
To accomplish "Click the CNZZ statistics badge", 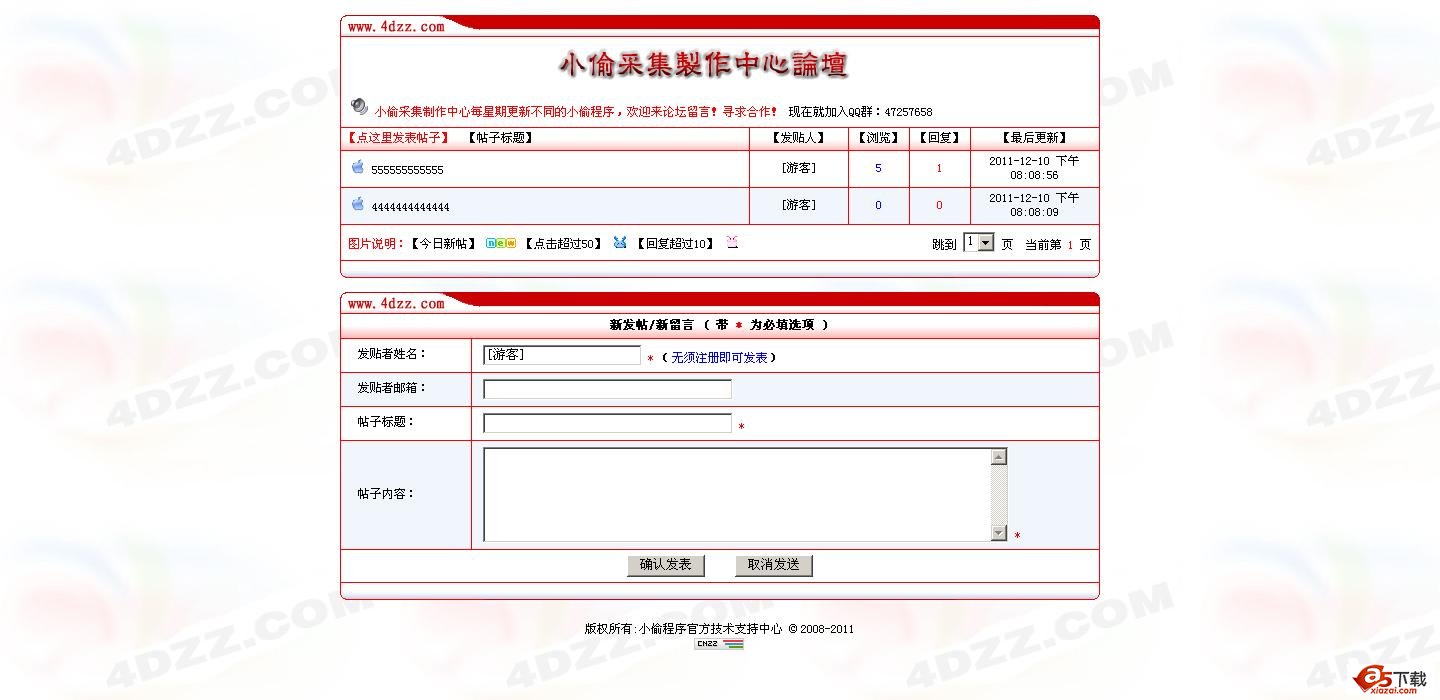I will click(719, 644).
